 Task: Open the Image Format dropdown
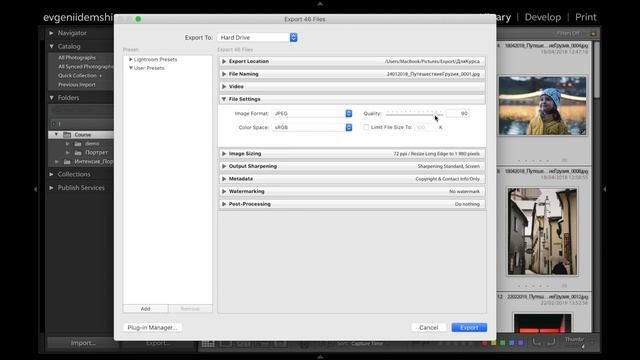(x=312, y=113)
